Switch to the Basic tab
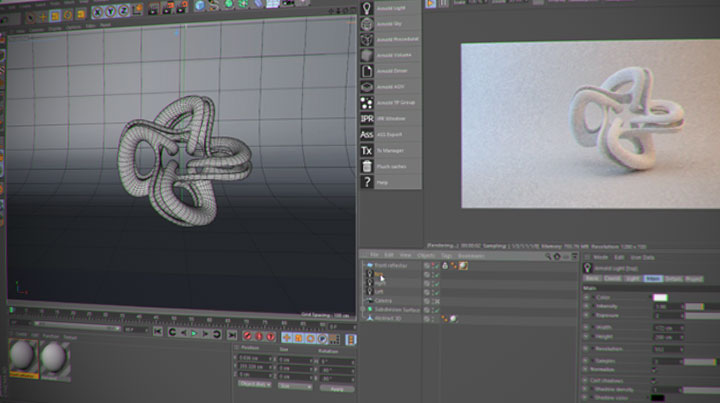This screenshot has height=403, width=720. (592, 279)
